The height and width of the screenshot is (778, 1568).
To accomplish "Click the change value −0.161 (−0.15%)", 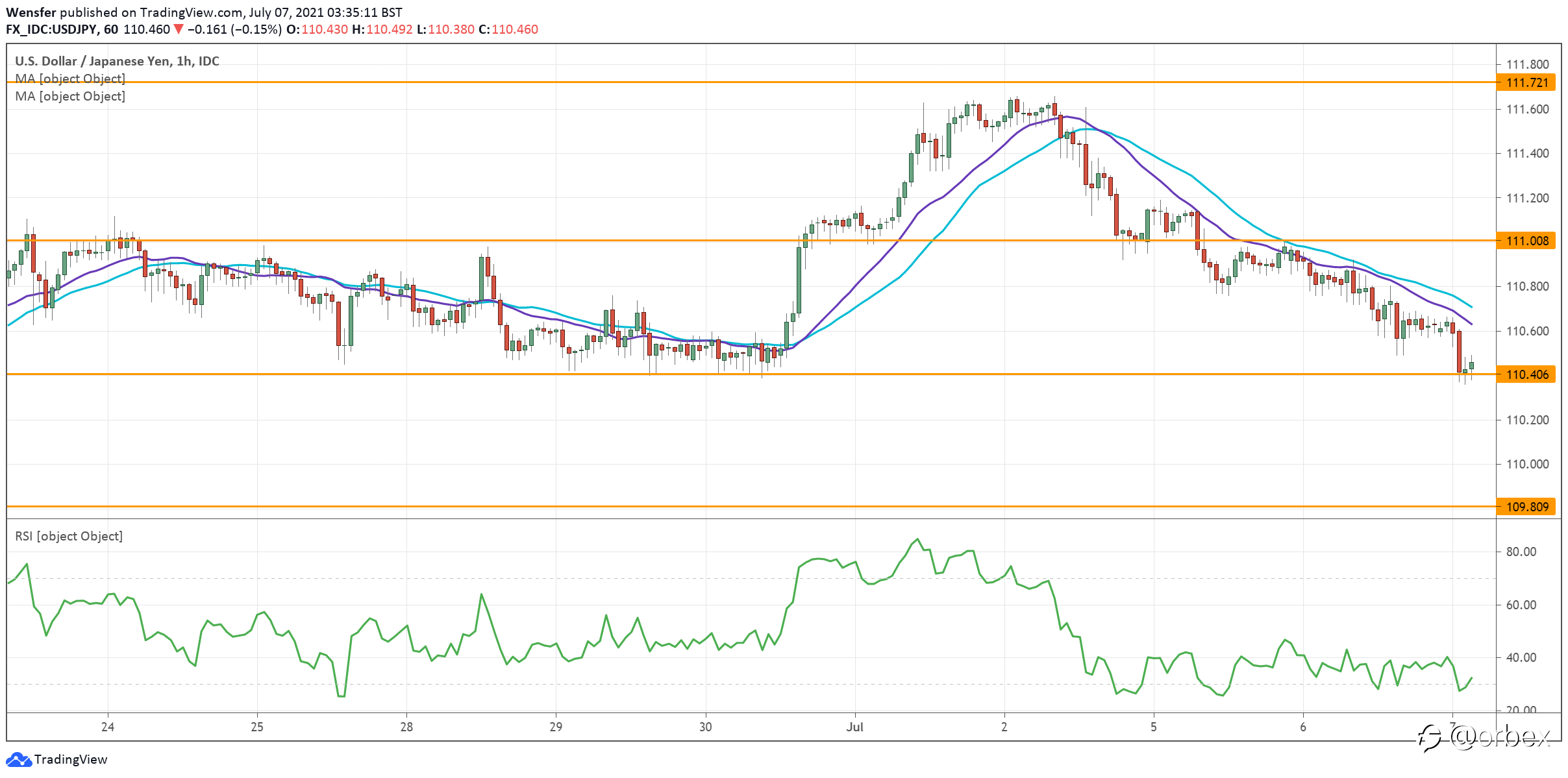I will pos(234,29).
